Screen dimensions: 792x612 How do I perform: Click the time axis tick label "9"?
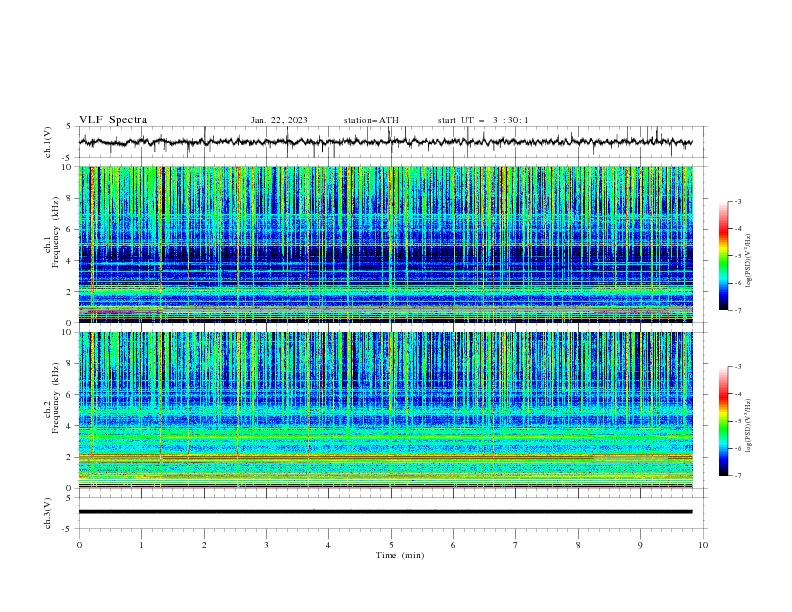640,545
